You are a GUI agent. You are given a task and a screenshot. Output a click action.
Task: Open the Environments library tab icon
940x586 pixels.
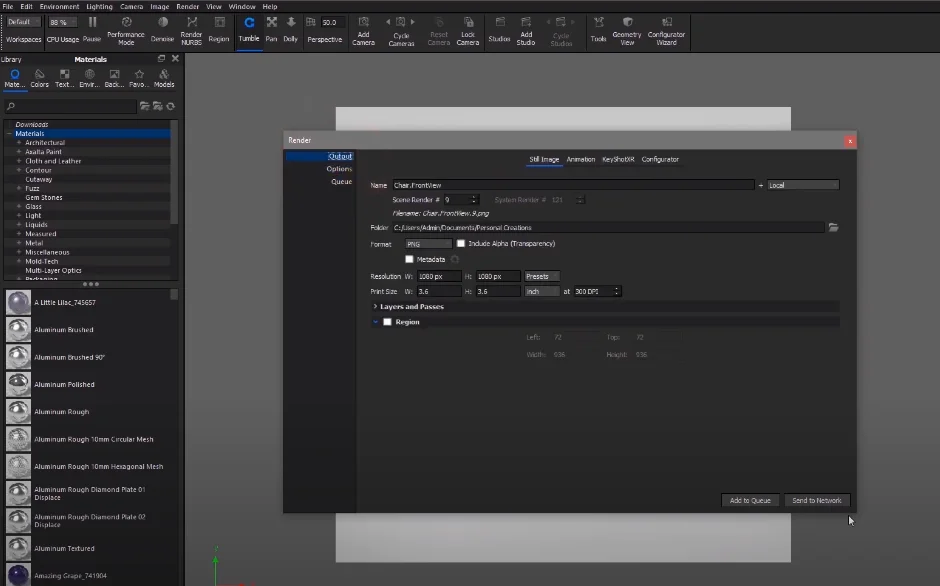(89, 74)
